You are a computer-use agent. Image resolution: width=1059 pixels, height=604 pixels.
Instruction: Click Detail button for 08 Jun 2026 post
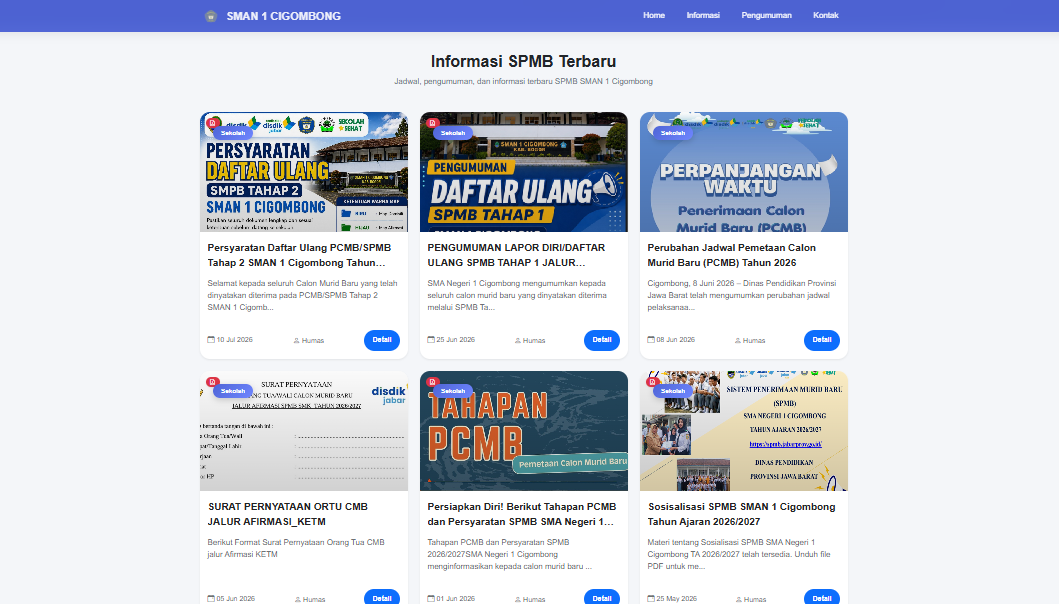pyautogui.click(x=821, y=340)
